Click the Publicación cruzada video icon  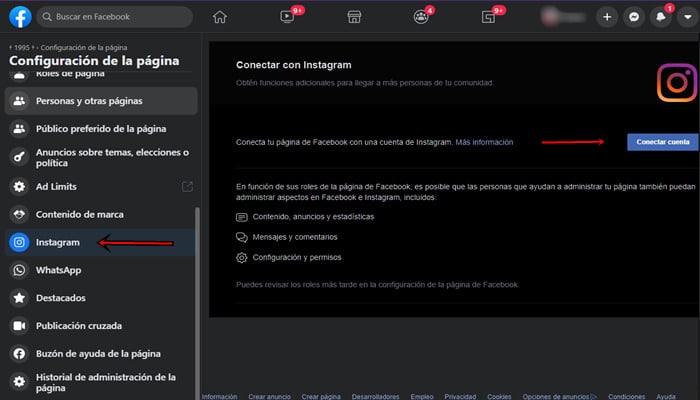19,326
